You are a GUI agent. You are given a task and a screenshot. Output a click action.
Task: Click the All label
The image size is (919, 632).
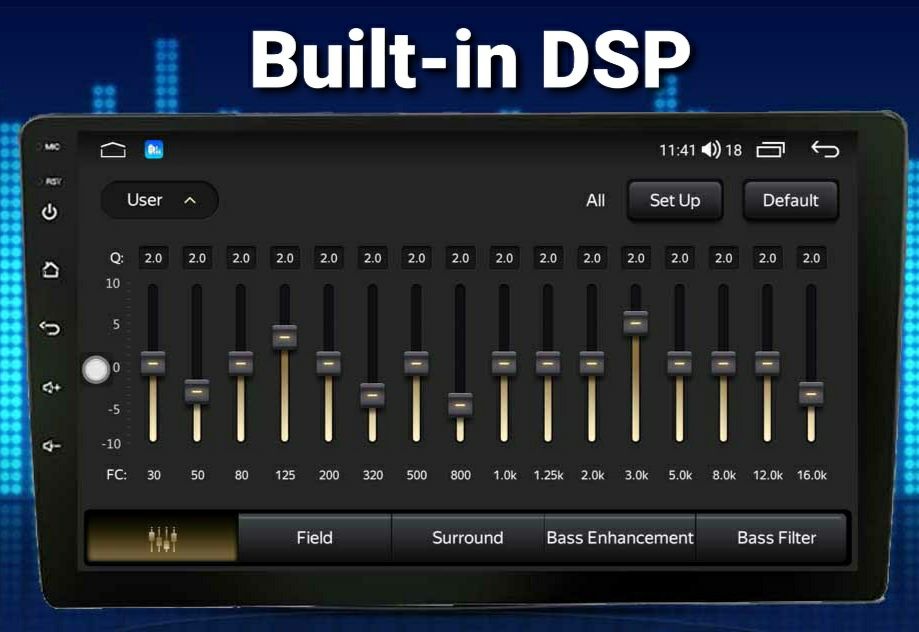tap(595, 201)
